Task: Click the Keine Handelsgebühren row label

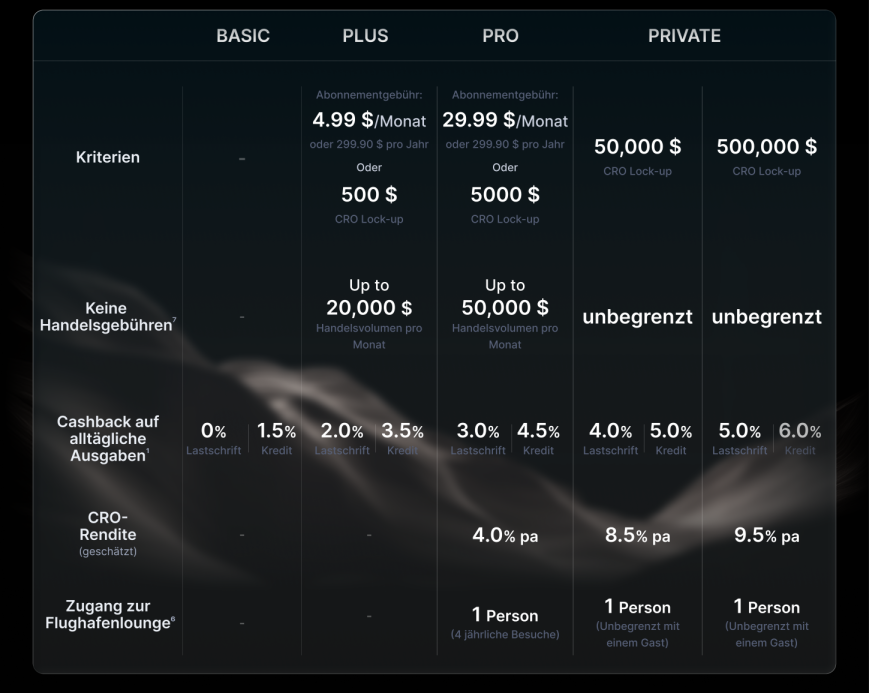Action: [x=107, y=317]
